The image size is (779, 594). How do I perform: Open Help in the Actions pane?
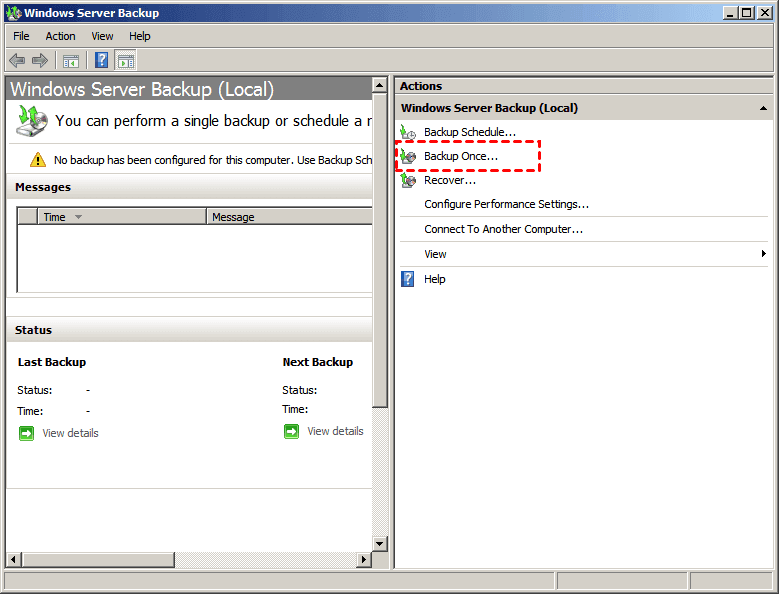click(x=435, y=279)
